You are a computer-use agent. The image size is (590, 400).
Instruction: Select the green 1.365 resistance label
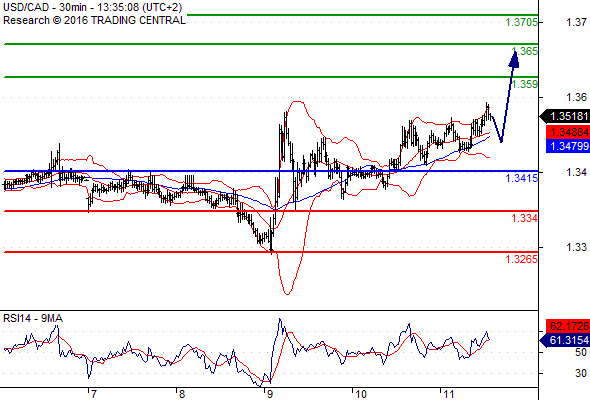tap(525, 51)
